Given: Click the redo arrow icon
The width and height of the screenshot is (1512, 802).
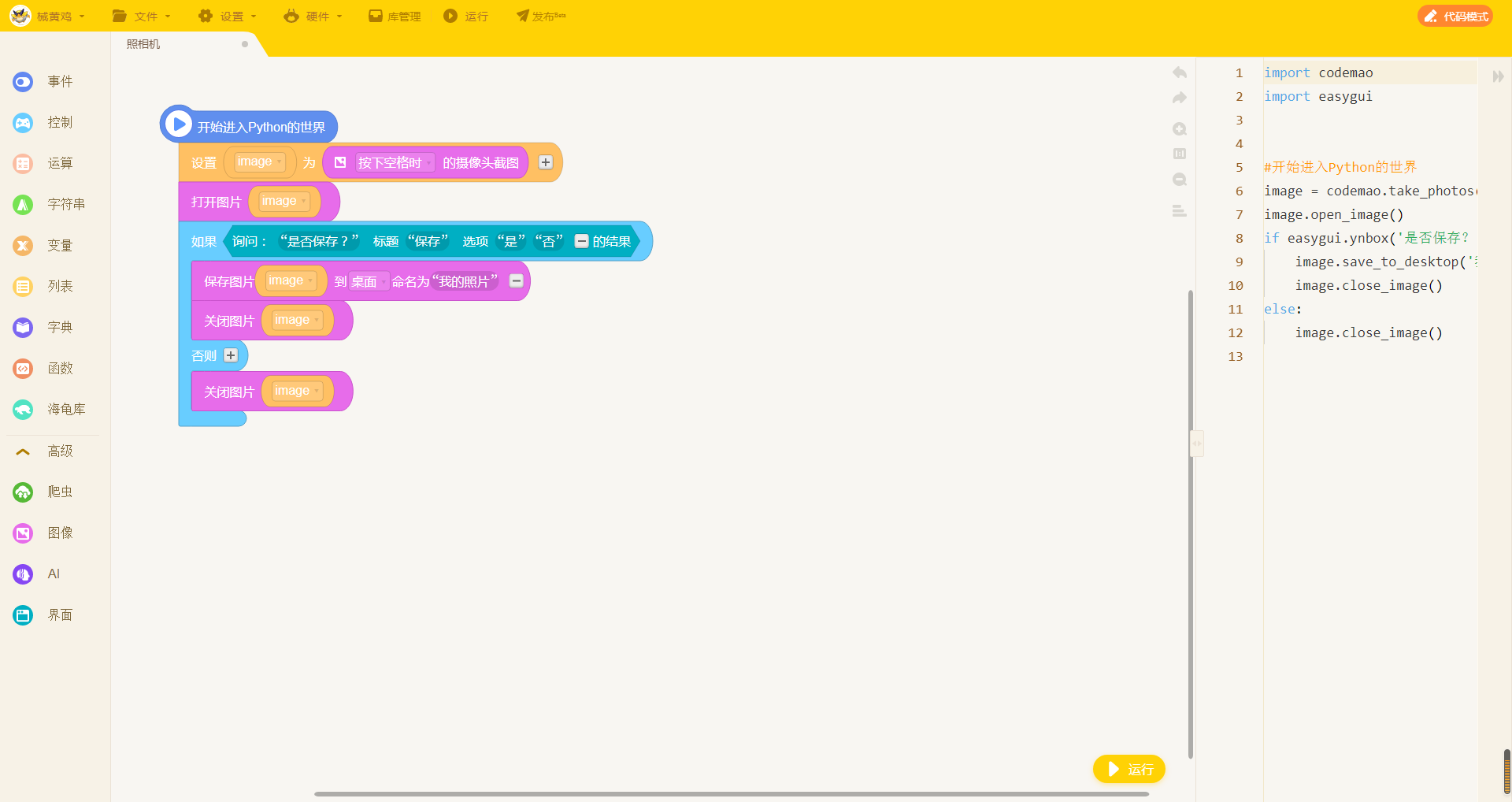Looking at the screenshot, I should tap(1179, 98).
